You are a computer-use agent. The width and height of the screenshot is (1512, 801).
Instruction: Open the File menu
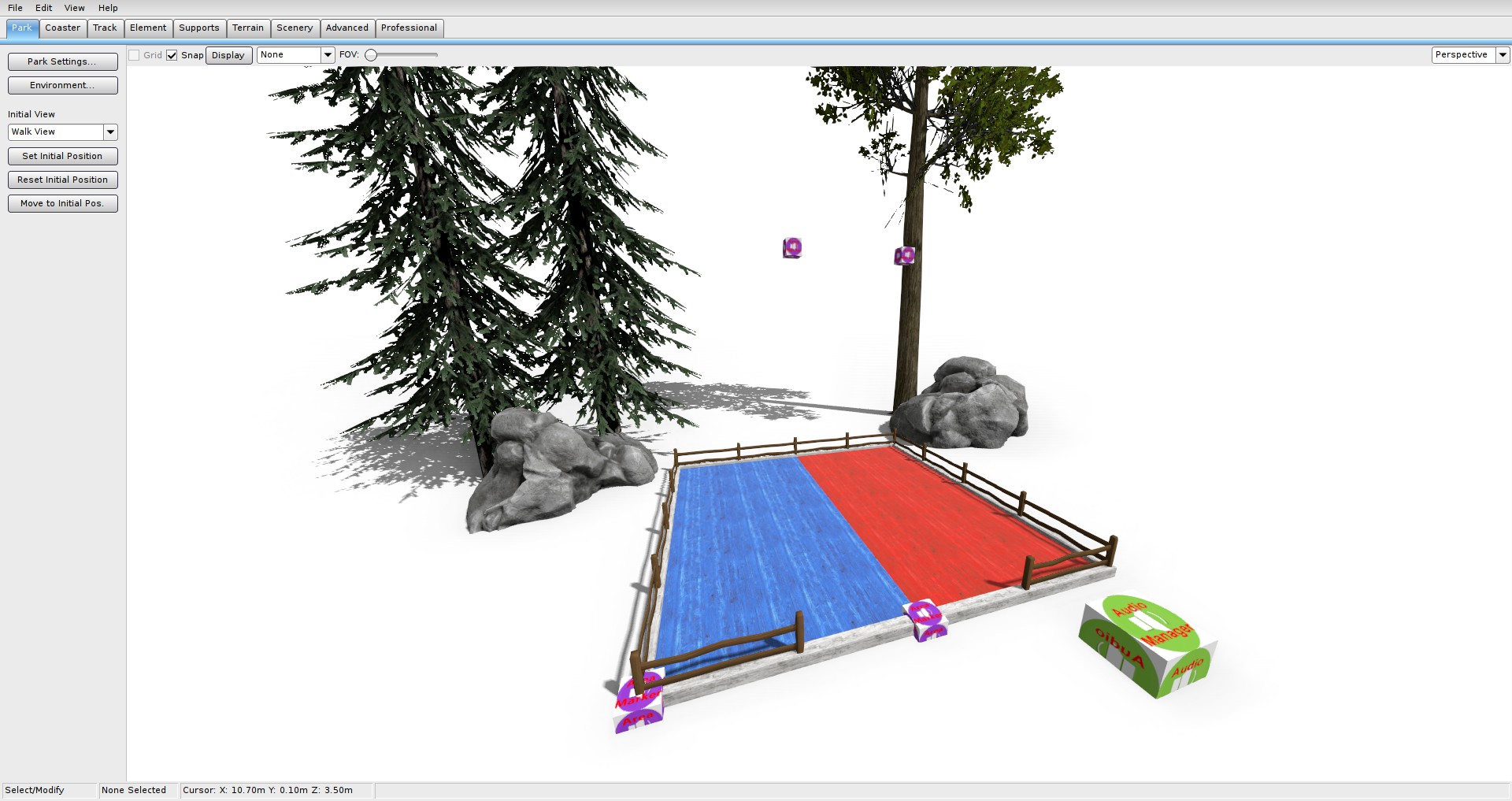(x=15, y=8)
